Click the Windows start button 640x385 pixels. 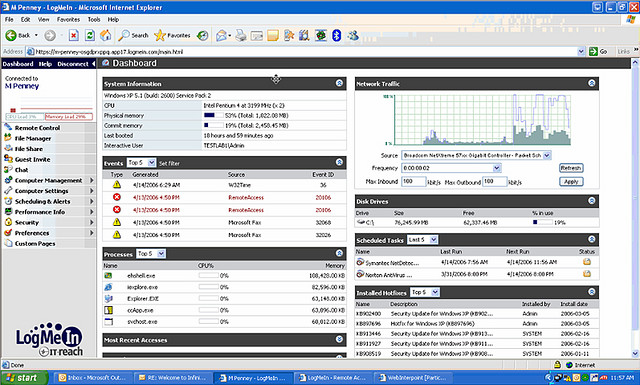coord(24,378)
